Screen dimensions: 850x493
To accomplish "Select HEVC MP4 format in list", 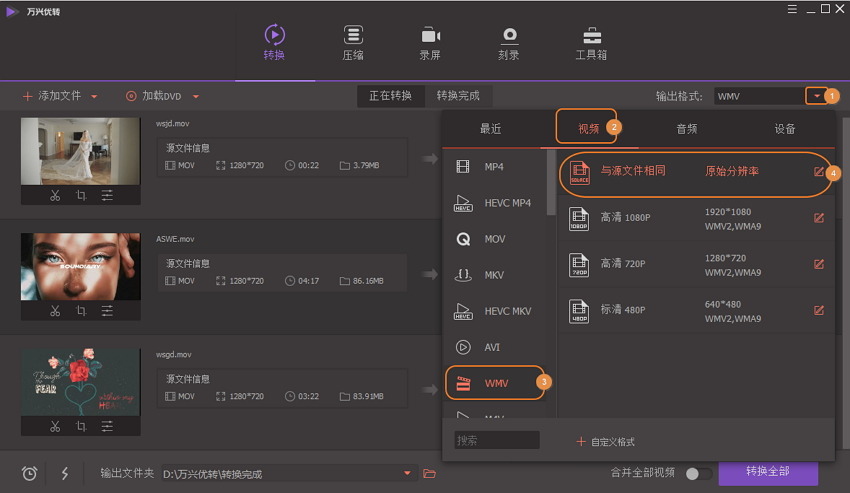I will [x=494, y=203].
